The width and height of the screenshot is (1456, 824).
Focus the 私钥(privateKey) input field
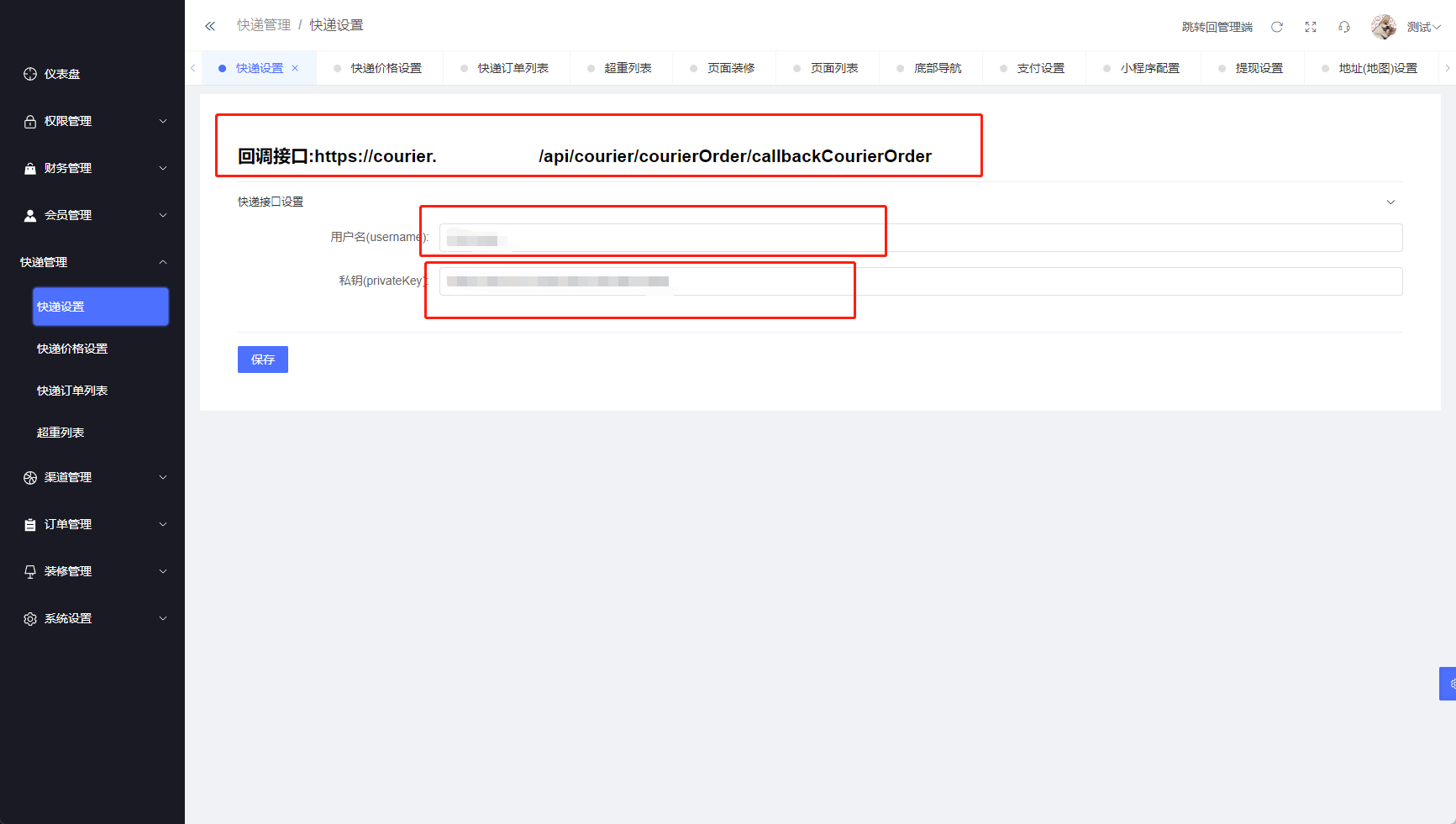[x=920, y=281]
